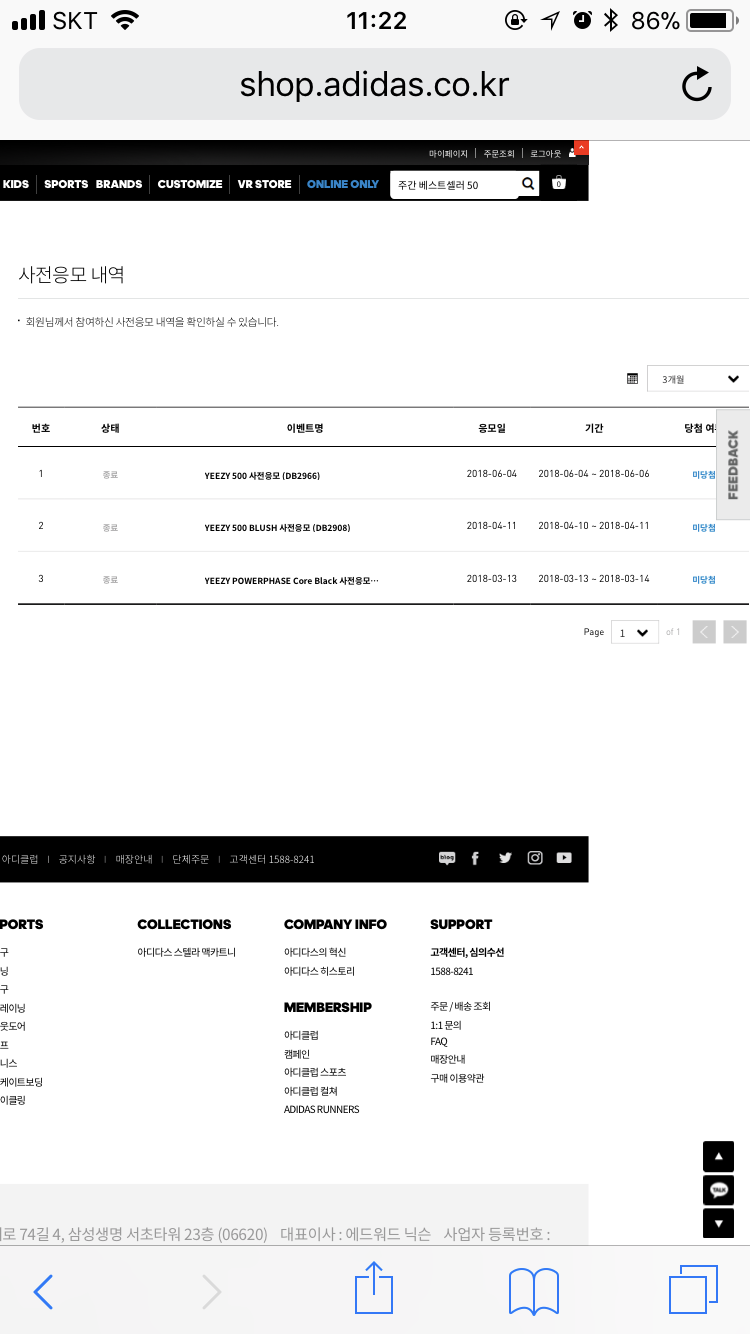Collapse header with red chevron button

(581, 149)
